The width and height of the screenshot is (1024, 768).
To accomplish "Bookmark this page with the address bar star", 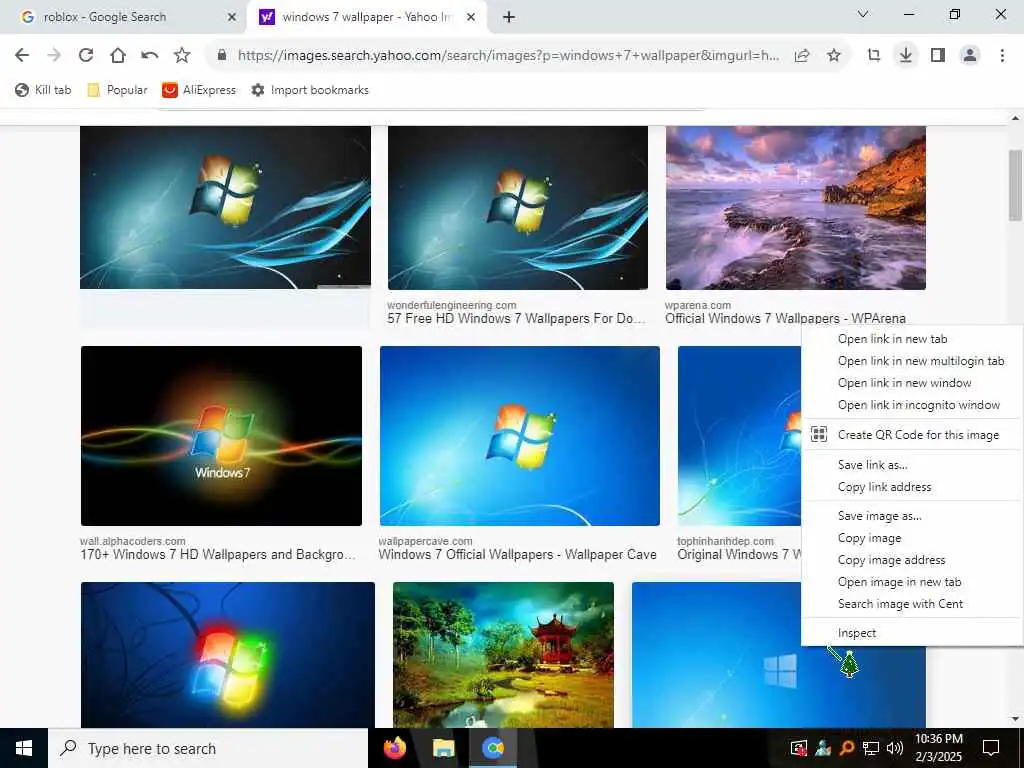I will pyautogui.click(x=834, y=56).
